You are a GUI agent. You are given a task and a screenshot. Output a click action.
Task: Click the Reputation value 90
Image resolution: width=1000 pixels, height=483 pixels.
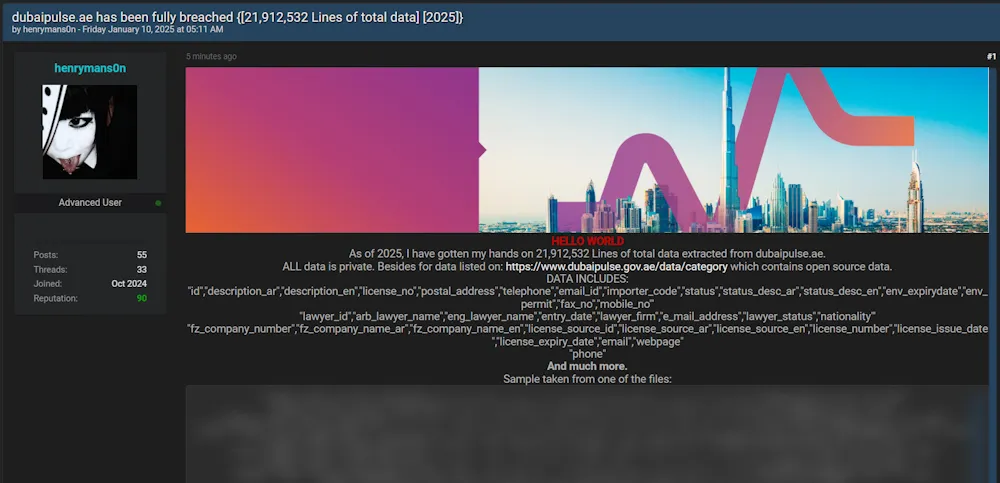click(x=142, y=299)
